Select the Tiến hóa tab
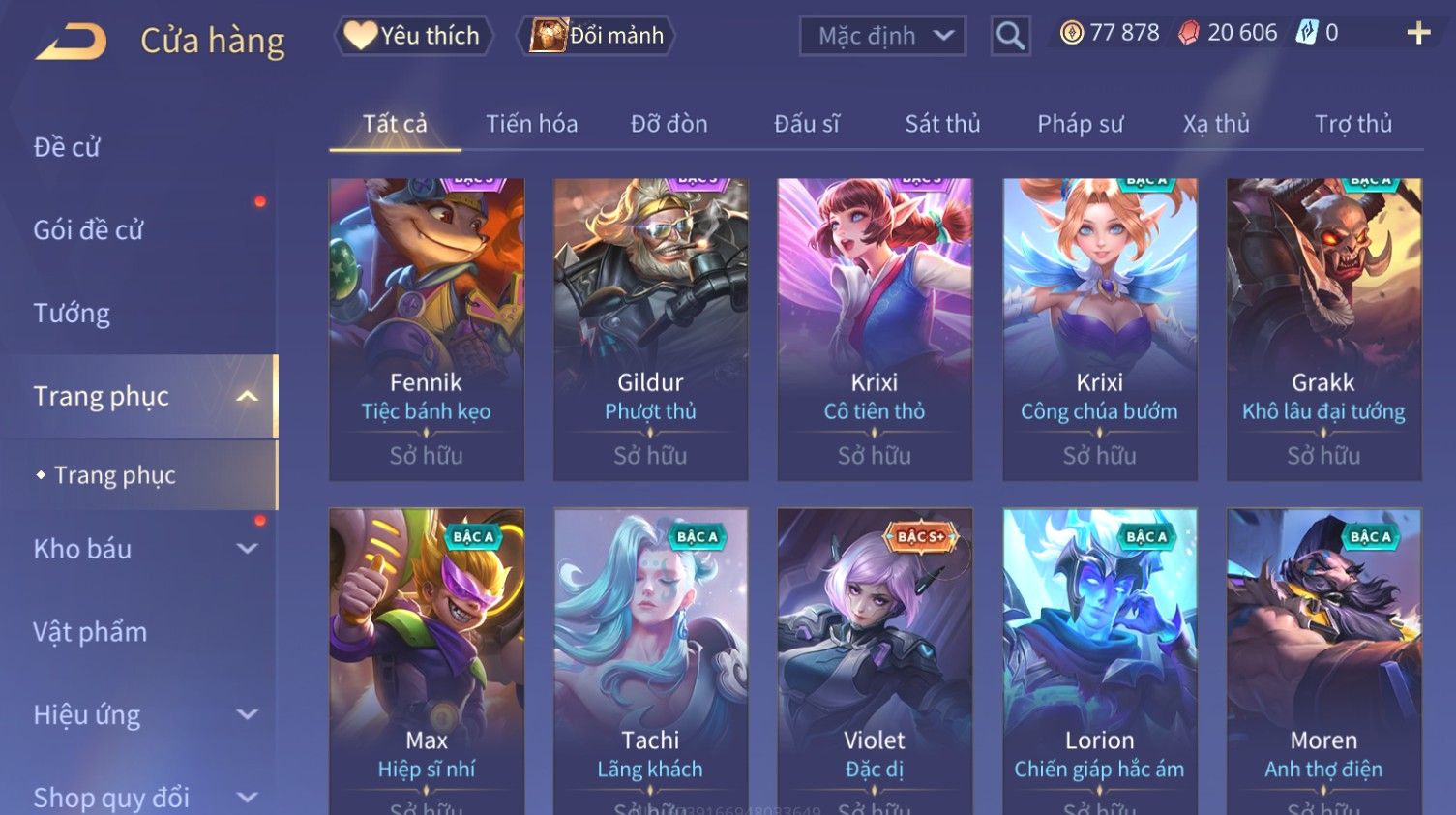 click(x=532, y=124)
